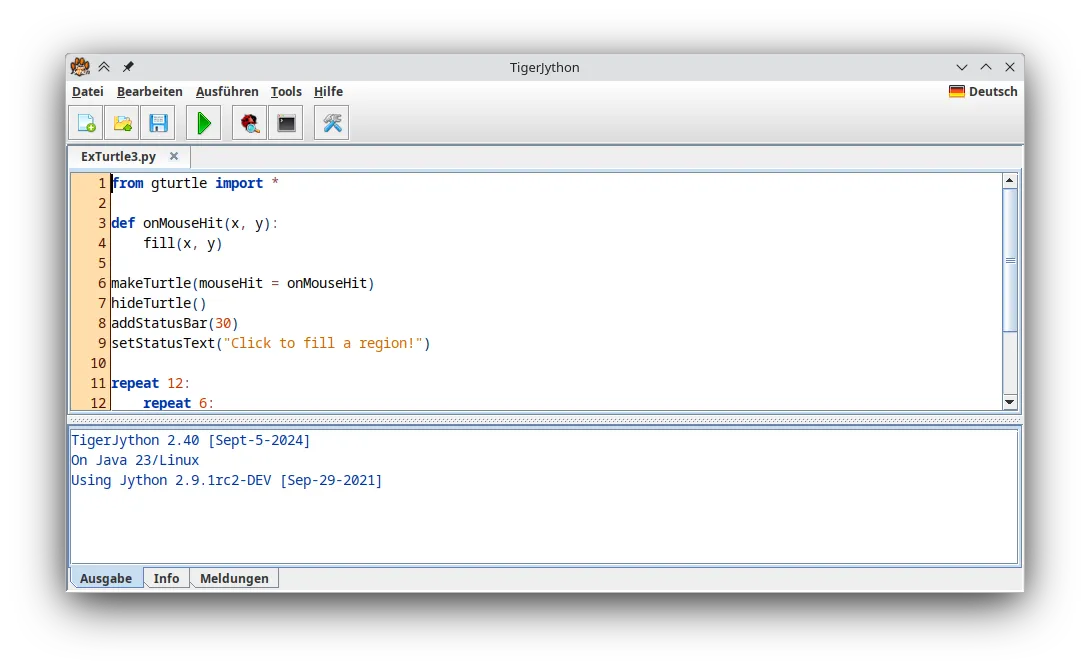Click 'repeat 6:' code line

179,403
